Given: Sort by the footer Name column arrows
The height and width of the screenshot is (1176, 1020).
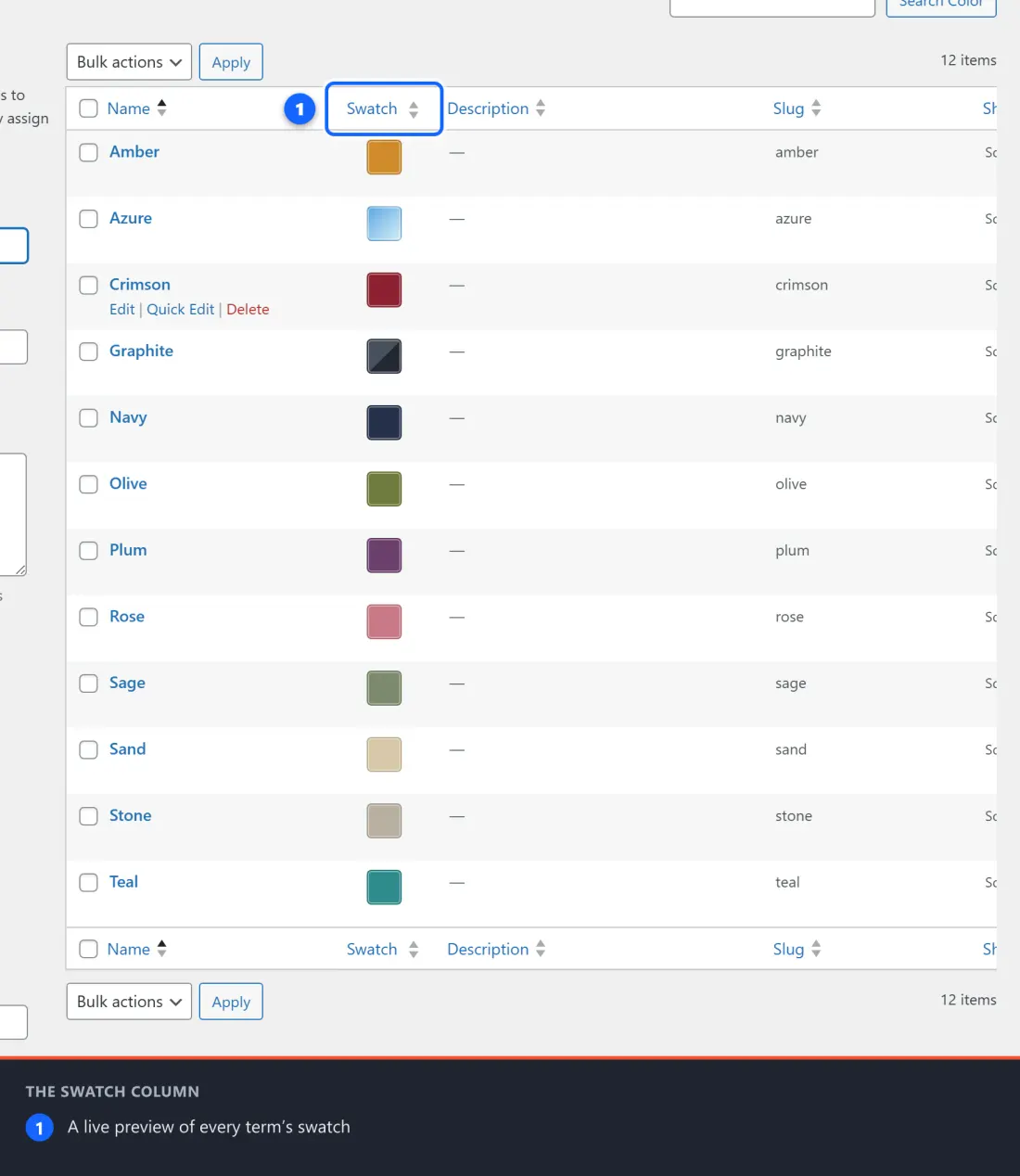Looking at the screenshot, I should click(161, 949).
